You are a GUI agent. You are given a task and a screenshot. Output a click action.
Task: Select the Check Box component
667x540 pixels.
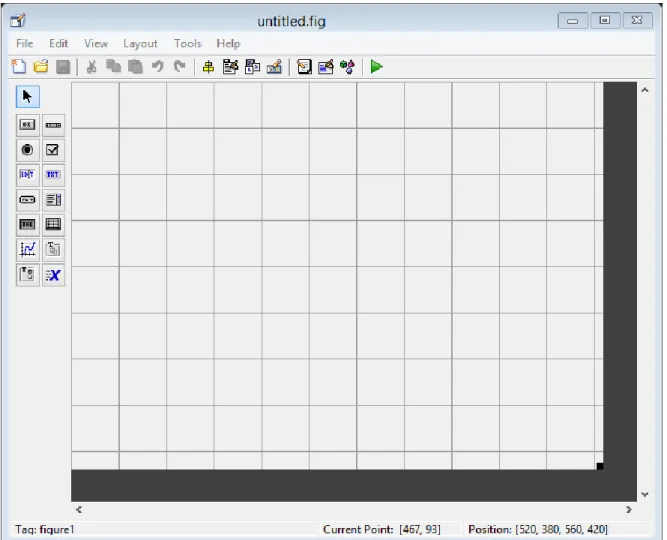point(53,150)
